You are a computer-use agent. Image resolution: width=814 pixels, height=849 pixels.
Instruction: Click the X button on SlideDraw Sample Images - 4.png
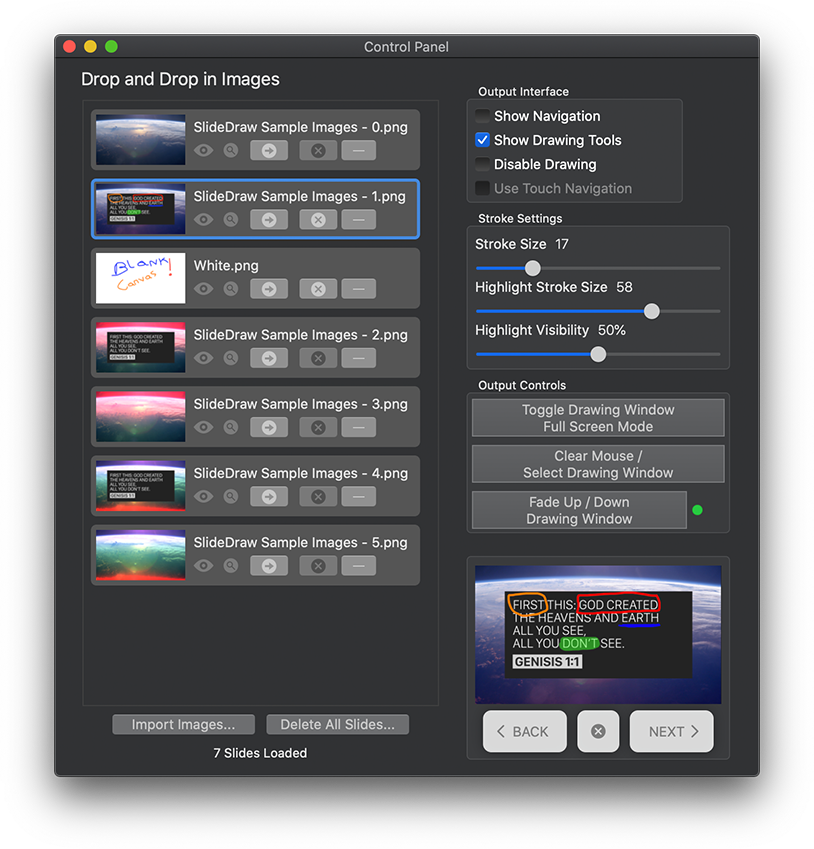(x=318, y=497)
